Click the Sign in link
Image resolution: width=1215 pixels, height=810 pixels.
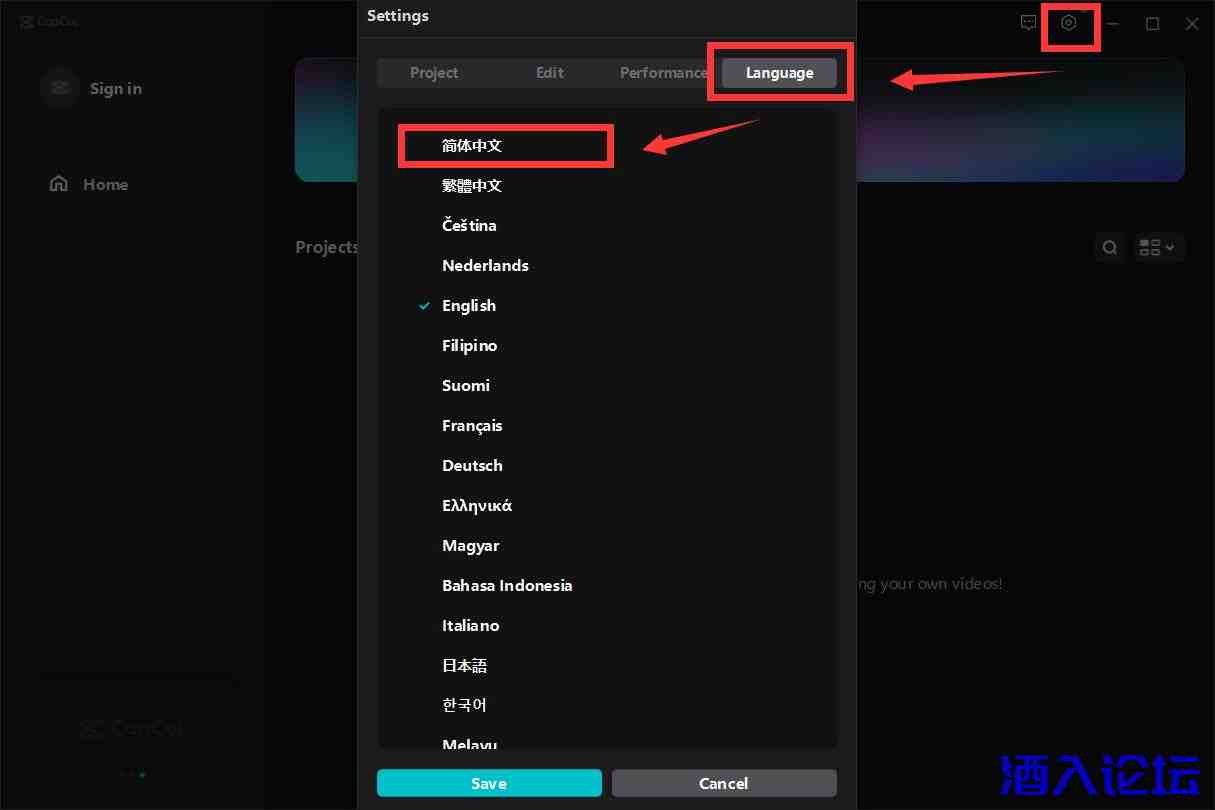tap(116, 88)
